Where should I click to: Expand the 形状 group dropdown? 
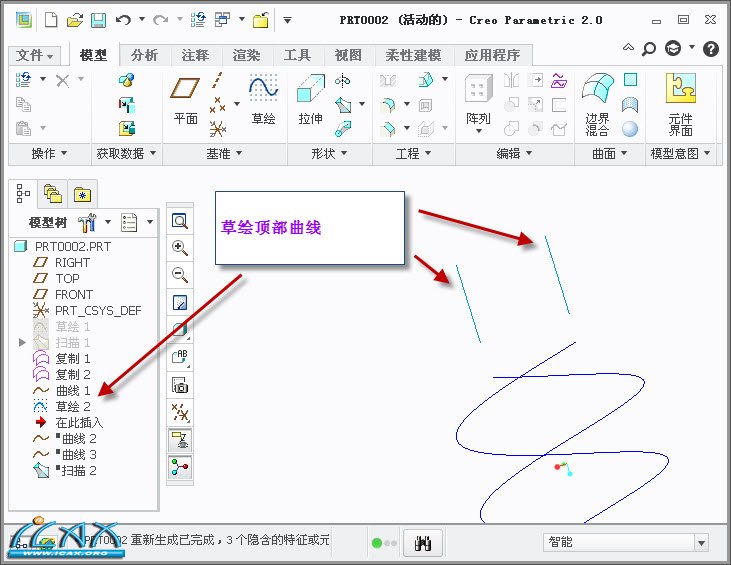click(329, 153)
